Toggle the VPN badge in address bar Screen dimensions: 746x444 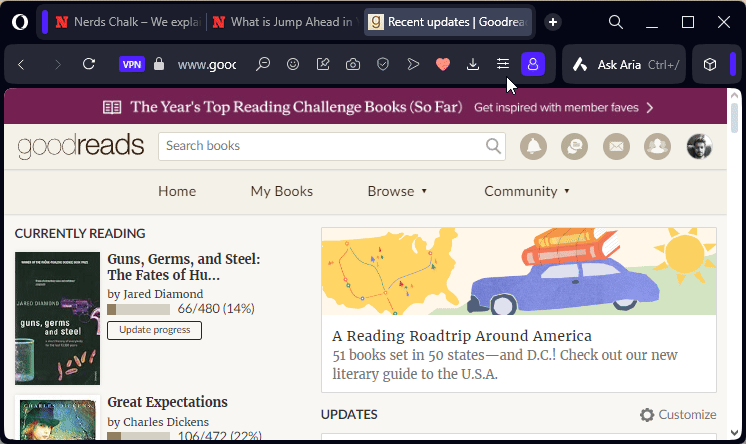pyautogui.click(x=132, y=64)
